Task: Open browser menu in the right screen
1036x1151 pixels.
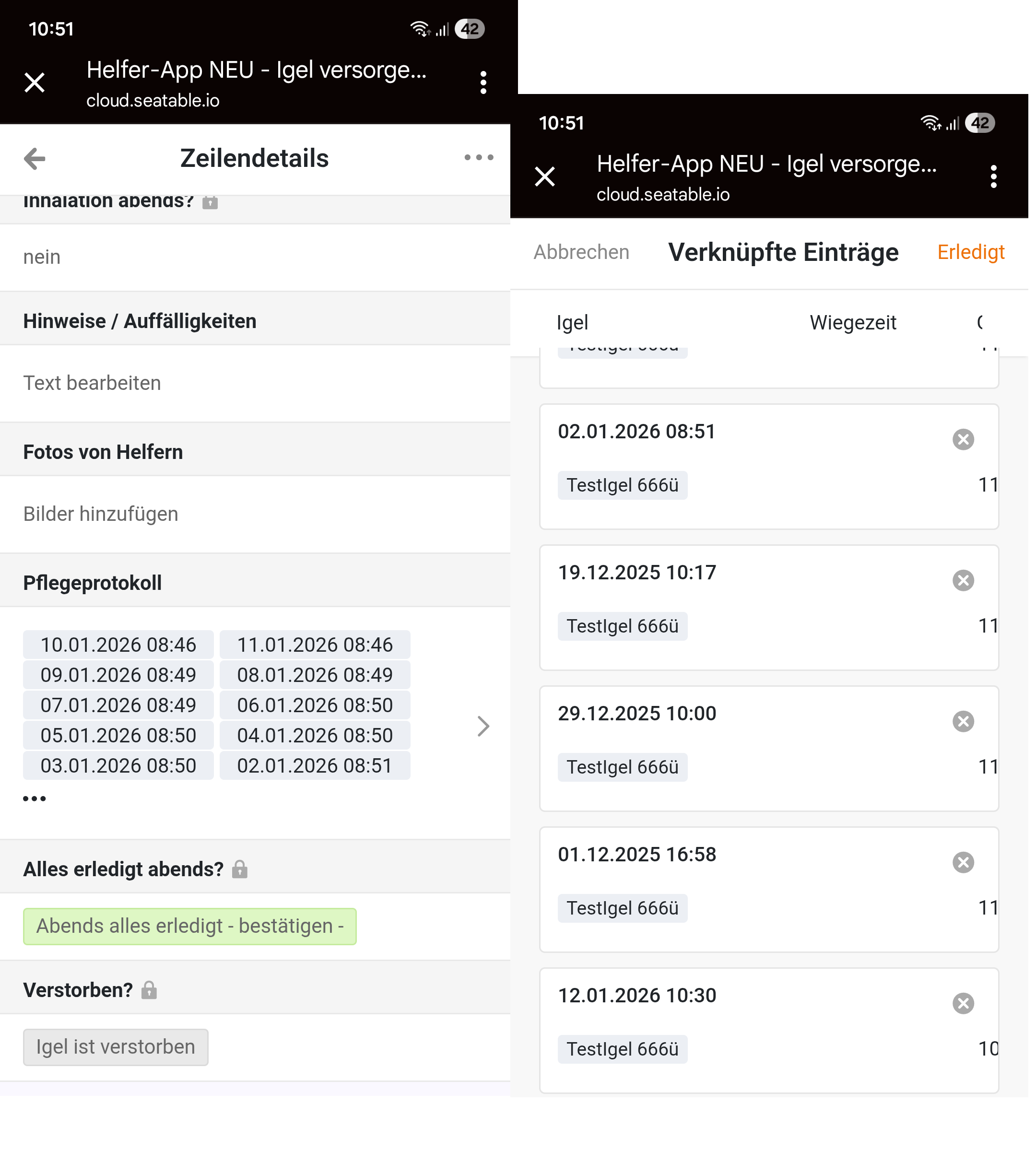Action: point(993,177)
